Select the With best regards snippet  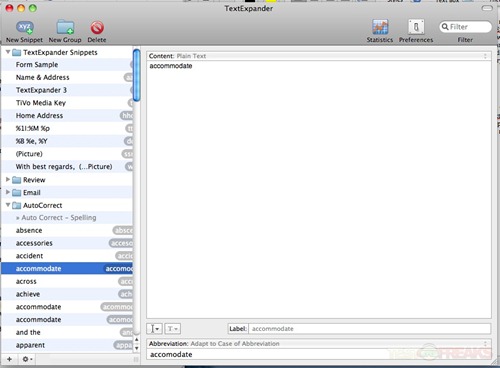(x=67, y=166)
